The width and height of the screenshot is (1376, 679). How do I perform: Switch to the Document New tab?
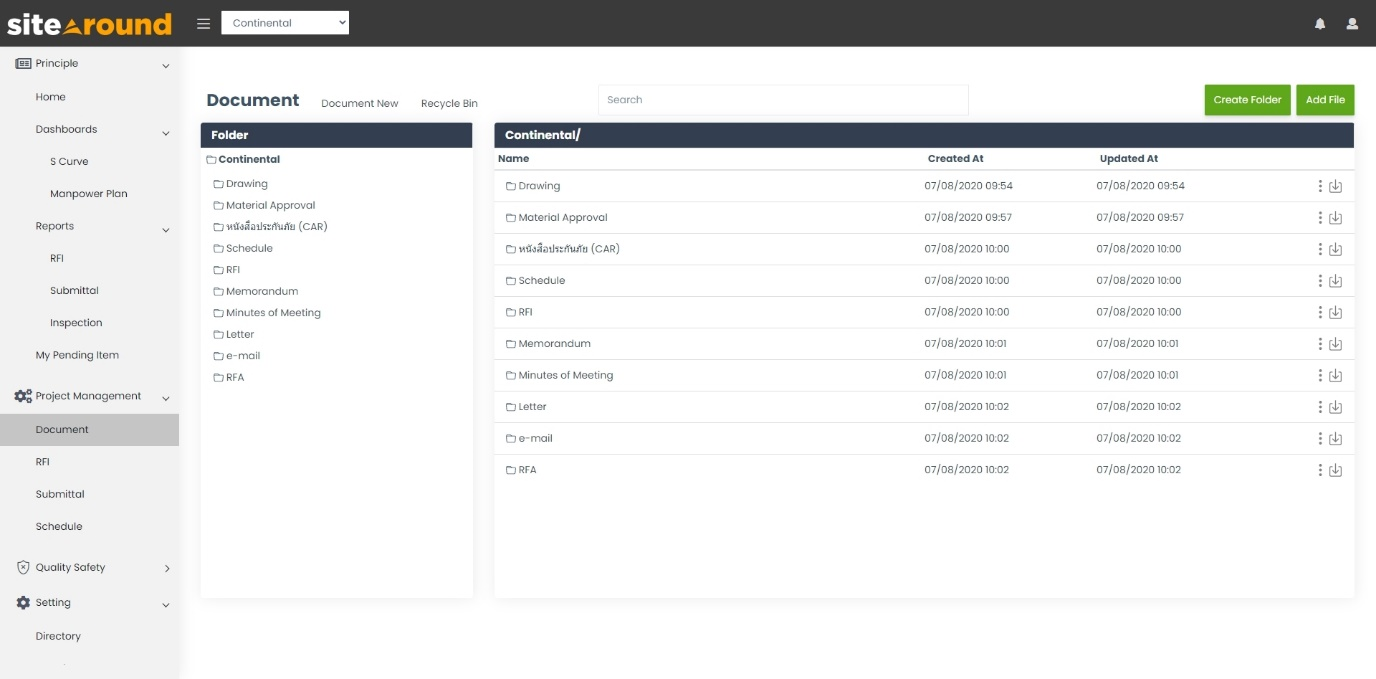(360, 103)
